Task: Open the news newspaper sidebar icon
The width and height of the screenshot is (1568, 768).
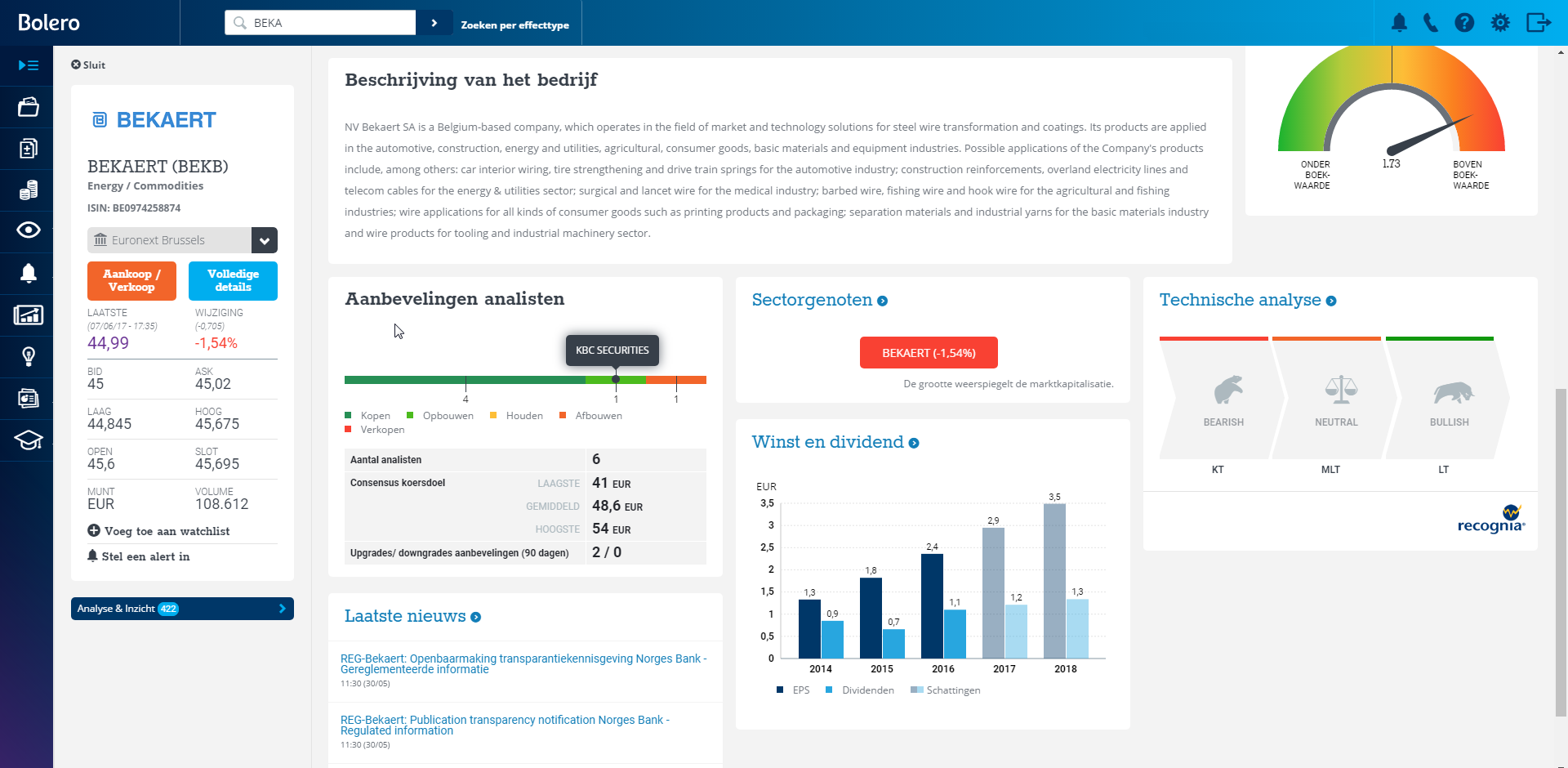Action: [x=28, y=398]
